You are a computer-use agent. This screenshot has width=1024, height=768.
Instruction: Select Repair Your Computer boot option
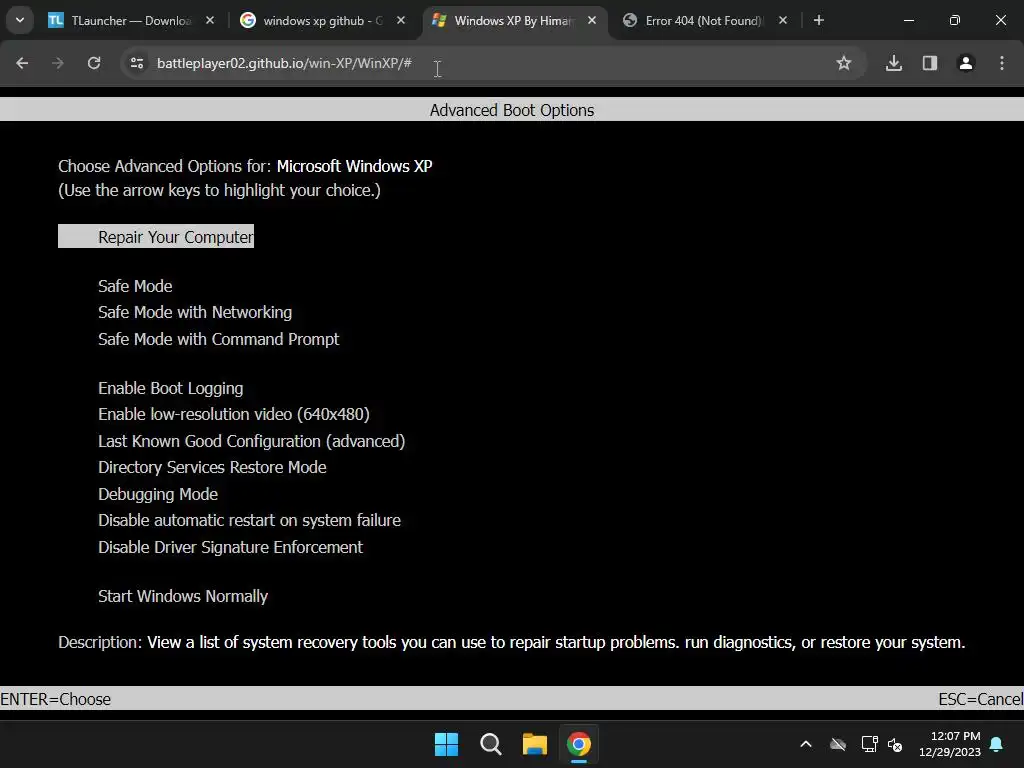pyautogui.click(x=156, y=236)
